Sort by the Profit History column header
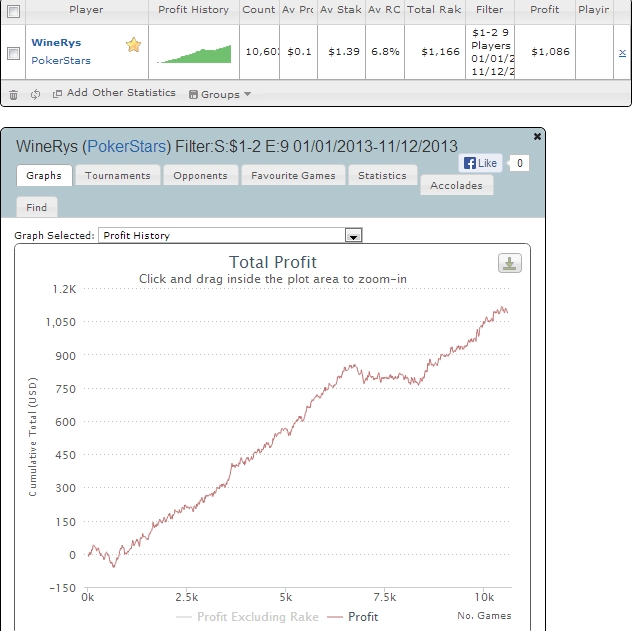The width and height of the screenshot is (634, 631). pos(194,10)
